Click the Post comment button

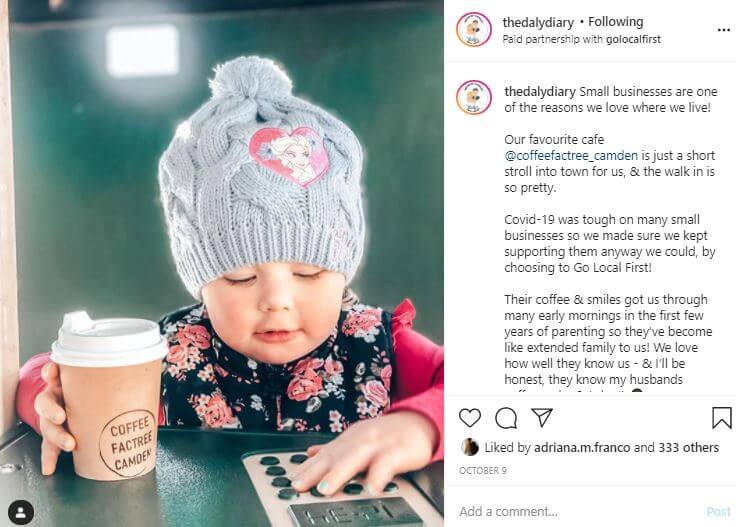[719, 512]
